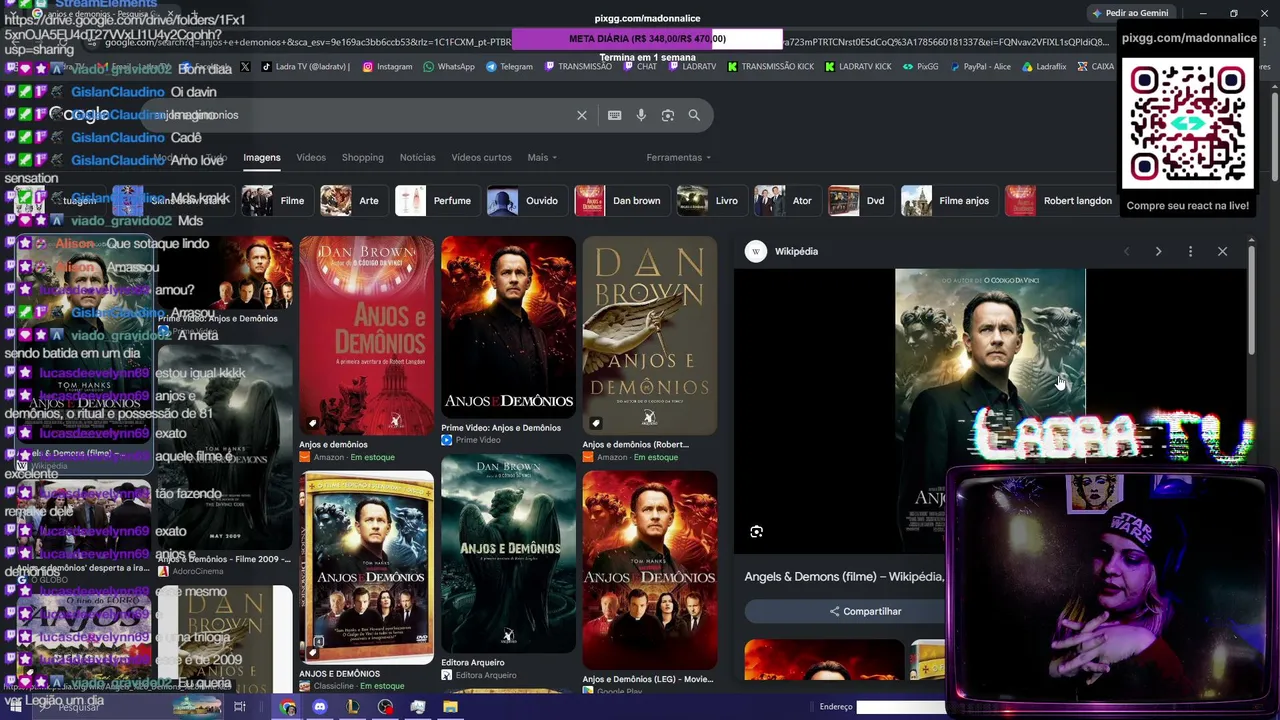Screen dimensions: 1280x720
Task: Open the beige Dan Brown book cover thumbnail
Action: (650, 335)
